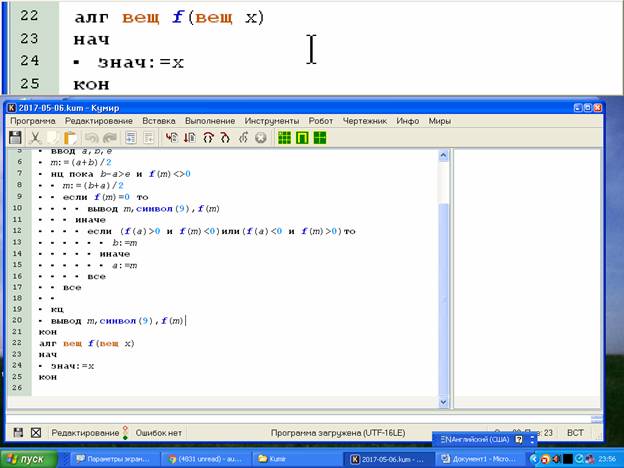Open the Инструменты menu

pyautogui.click(x=272, y=121)
